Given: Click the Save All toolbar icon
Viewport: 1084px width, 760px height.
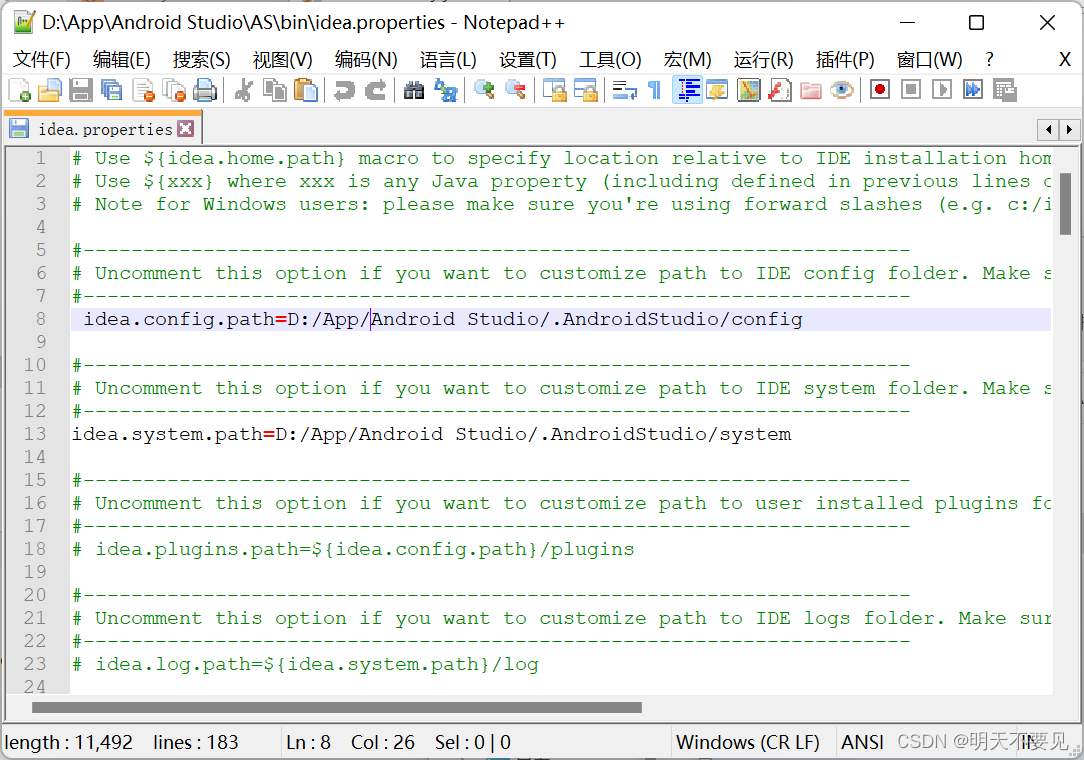Looking at the screenshot, I should [111, 91].
